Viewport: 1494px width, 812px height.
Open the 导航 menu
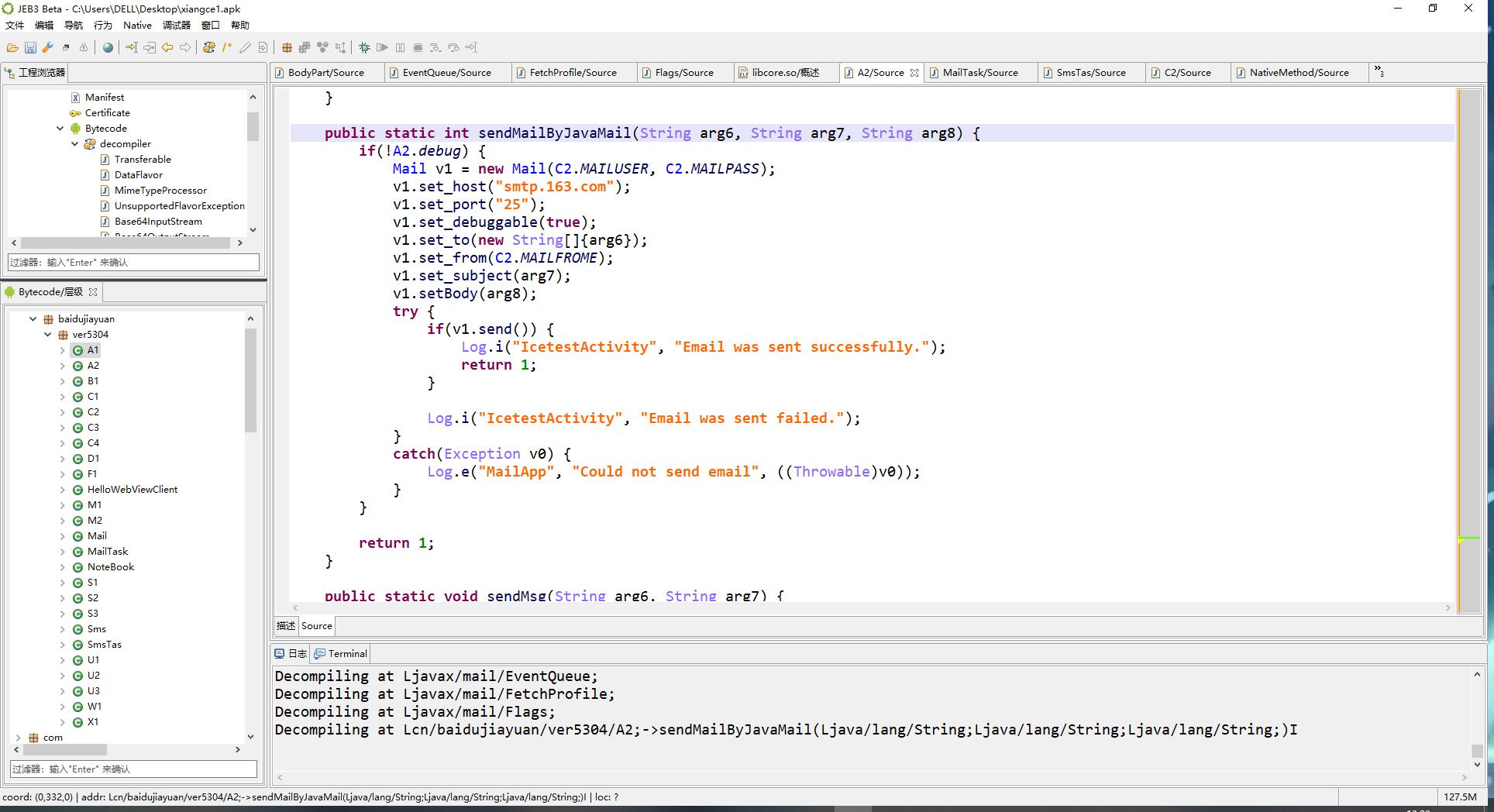(x=74, y=26)
